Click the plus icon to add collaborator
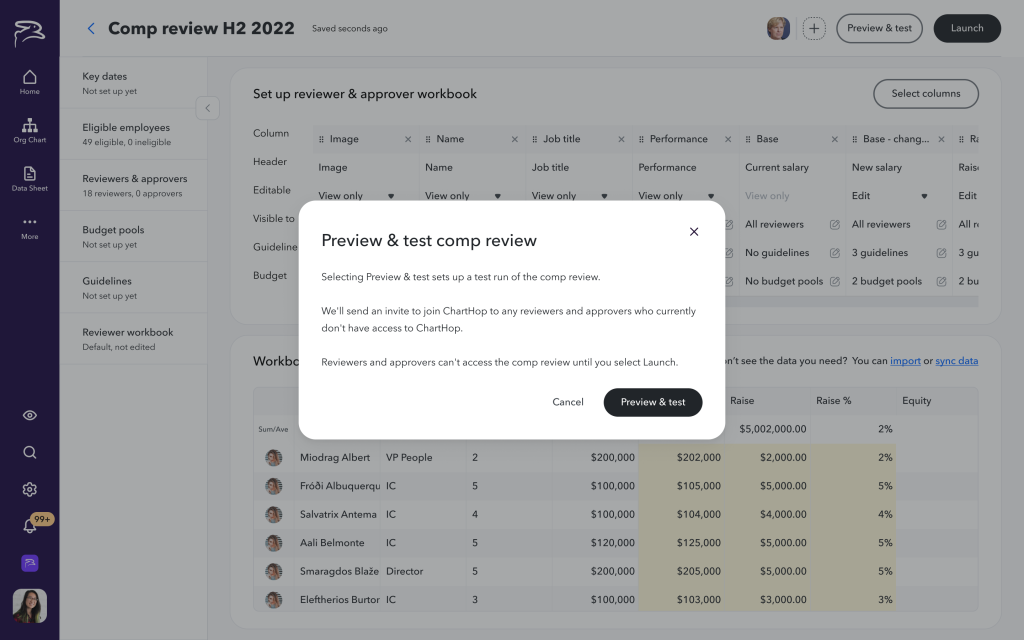The width and height of the screenshot is (1024, 640). pyautogui.click(x=814, y=28)
